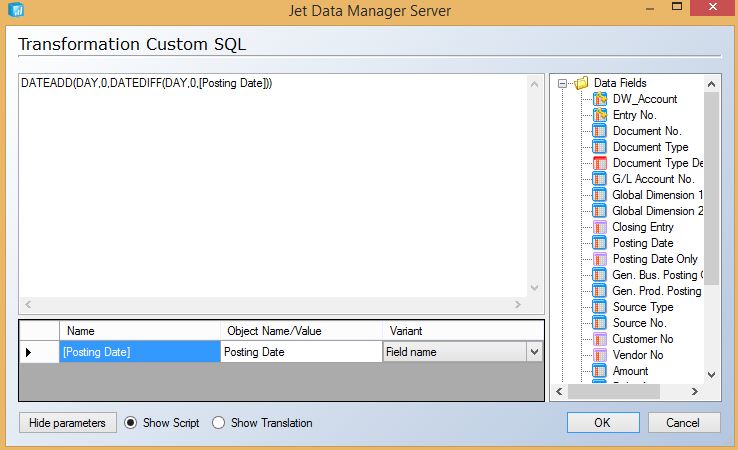Click the Gen. Bus. Posting field icon
The height and width of the screenshot is (450, 738).
click(x=599, y=275)
